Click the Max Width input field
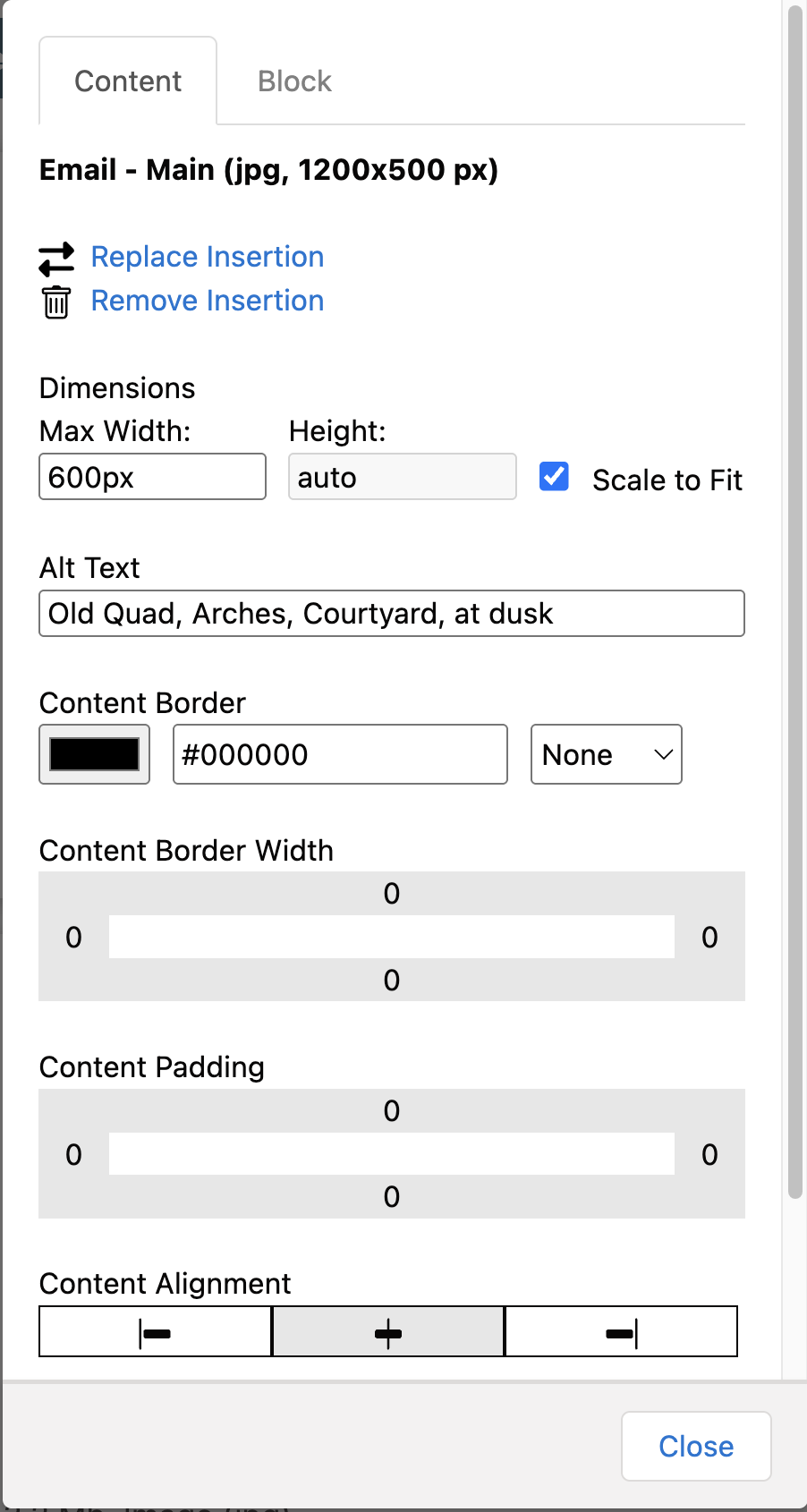807x1512 pixels. point(152,477)
